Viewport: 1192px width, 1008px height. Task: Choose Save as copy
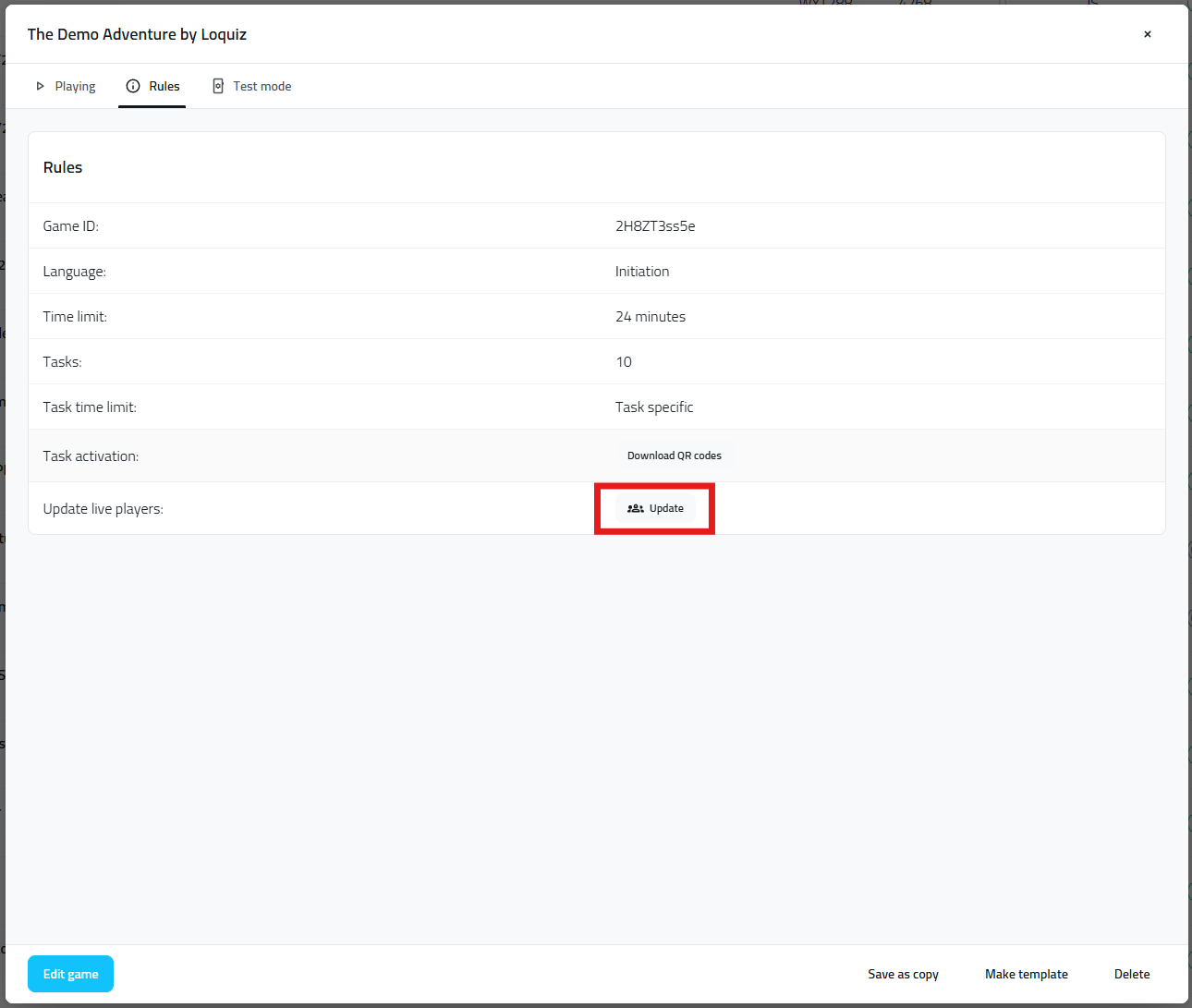click(x=903, y=974)
